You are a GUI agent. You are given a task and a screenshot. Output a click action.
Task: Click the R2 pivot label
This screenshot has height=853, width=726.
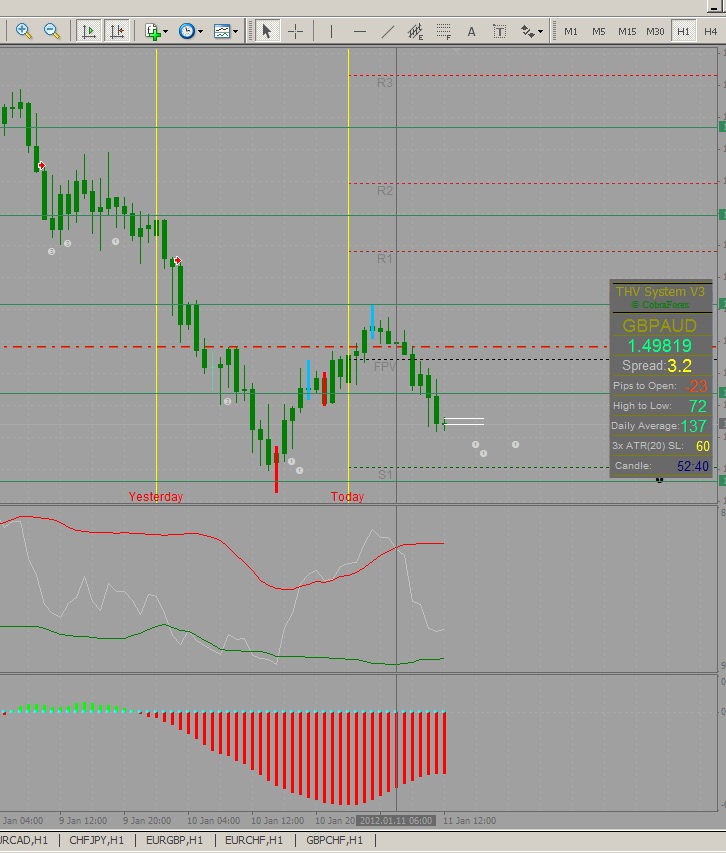384,190
